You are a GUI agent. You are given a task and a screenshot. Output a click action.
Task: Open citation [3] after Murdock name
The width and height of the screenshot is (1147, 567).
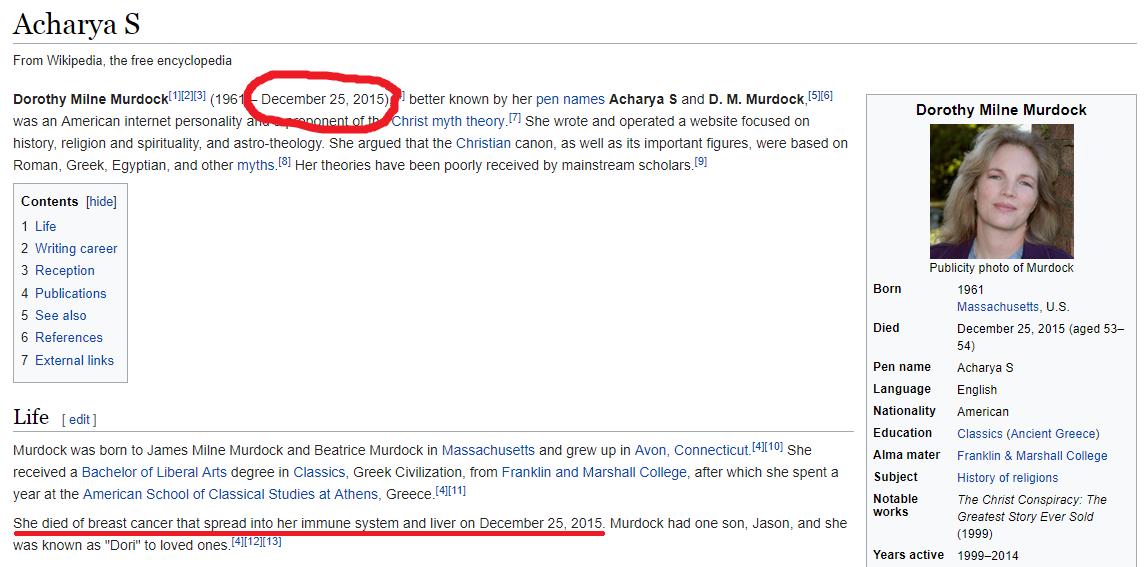200,95
